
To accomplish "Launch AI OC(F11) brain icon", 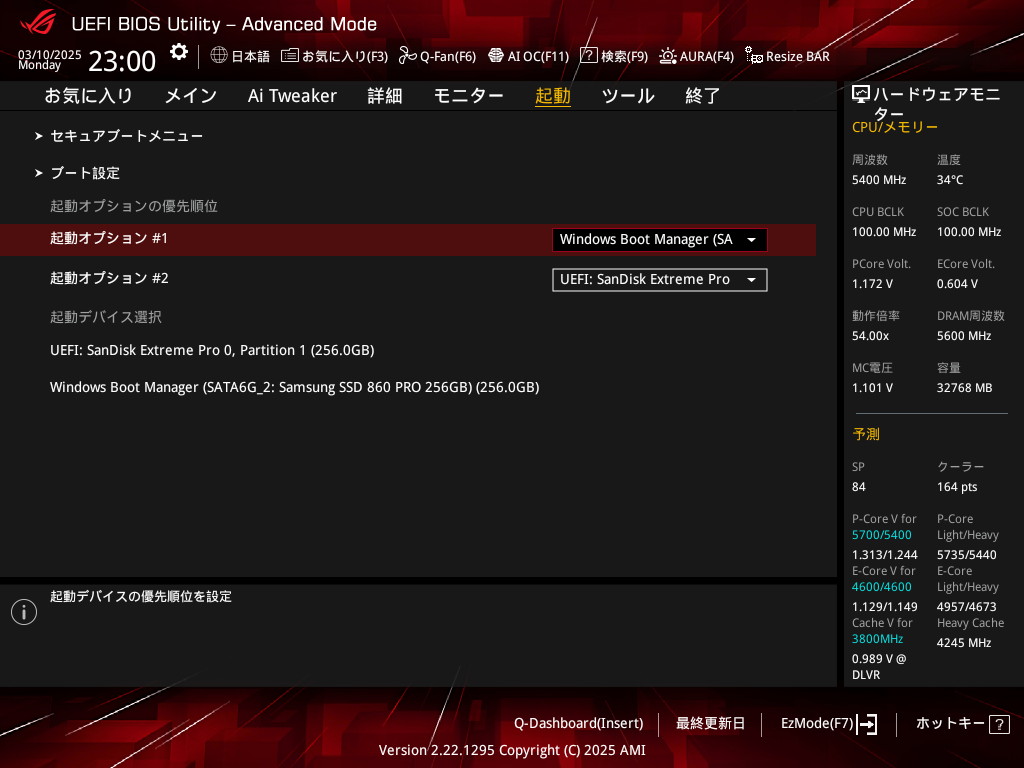I will click(x=496, y=56).
